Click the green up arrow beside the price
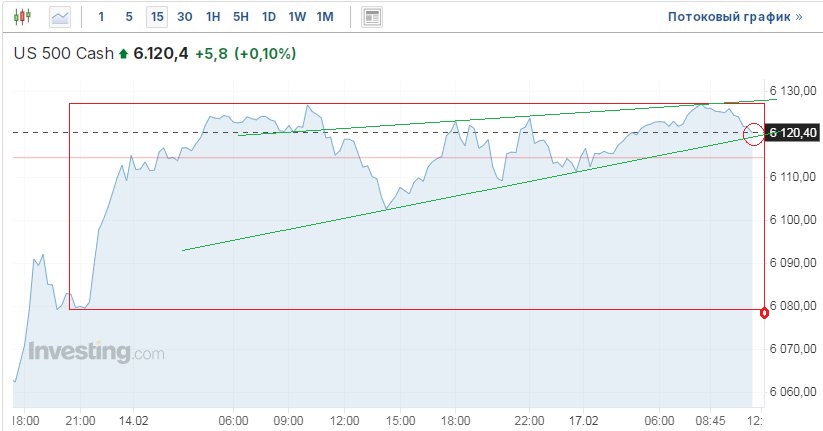This screenshot has height=431, width=823. click(123, 54)
